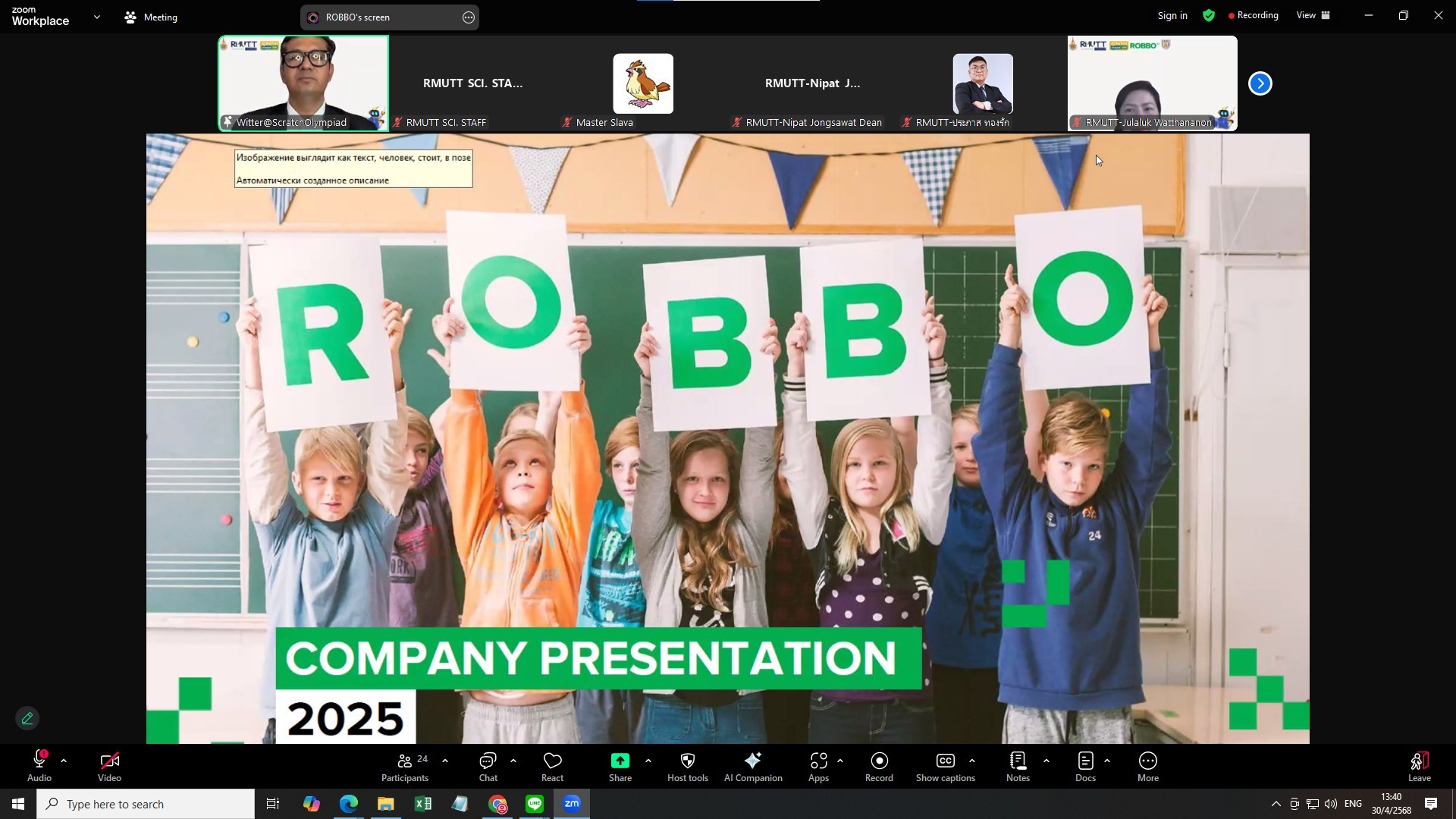Open the Chat panel icon
Image resolution: width=1456 pixels, height=819 pixels.
tap(488, 761)
